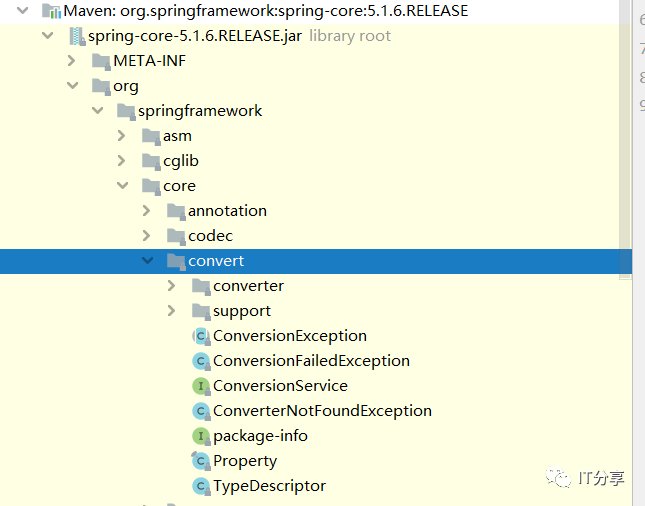Click the Property class icon
This screenshot has height=506, width=645.
pos(200,461)
